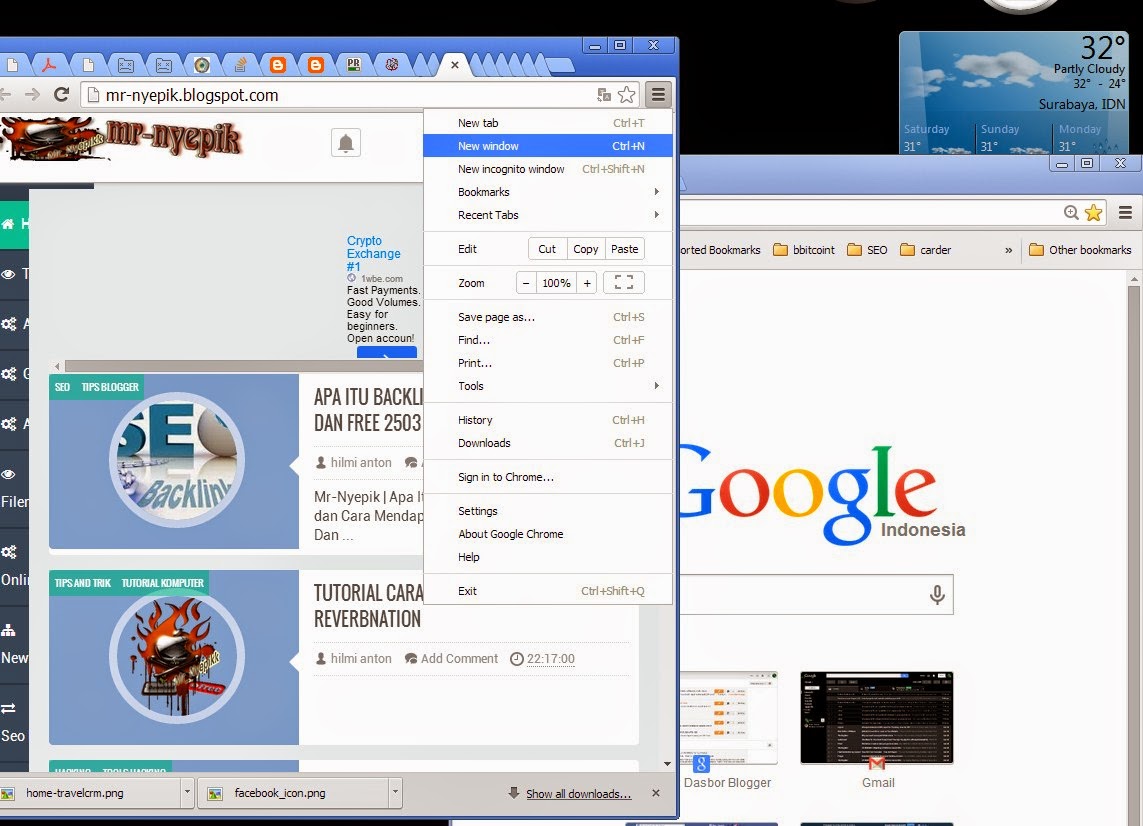
Task: Open the Other bookmarks folder
Action: (1080, 250)
